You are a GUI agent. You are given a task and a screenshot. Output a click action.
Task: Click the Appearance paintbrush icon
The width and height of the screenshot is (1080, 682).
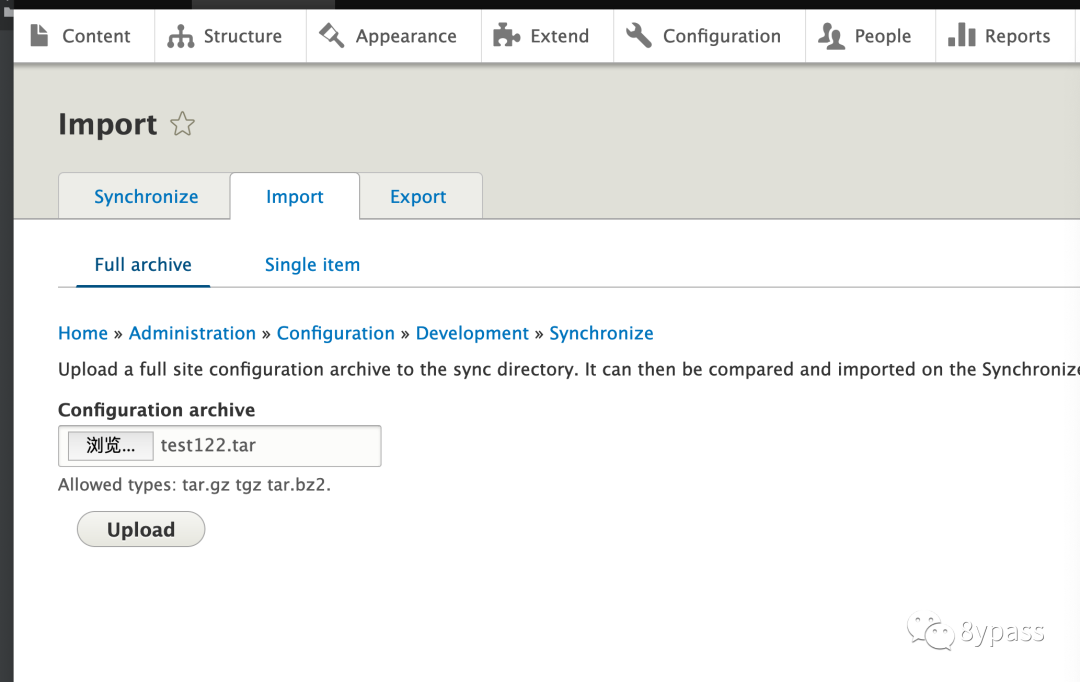(x=331, y=36)
